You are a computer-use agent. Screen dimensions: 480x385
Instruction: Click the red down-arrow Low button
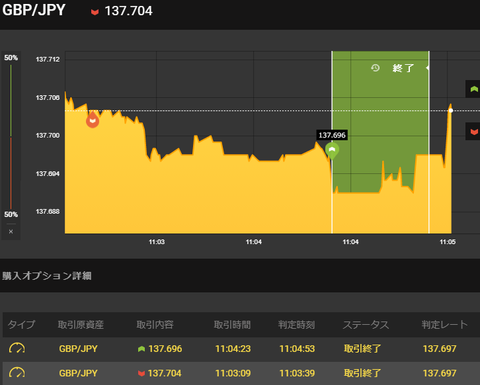coord(473,132)
